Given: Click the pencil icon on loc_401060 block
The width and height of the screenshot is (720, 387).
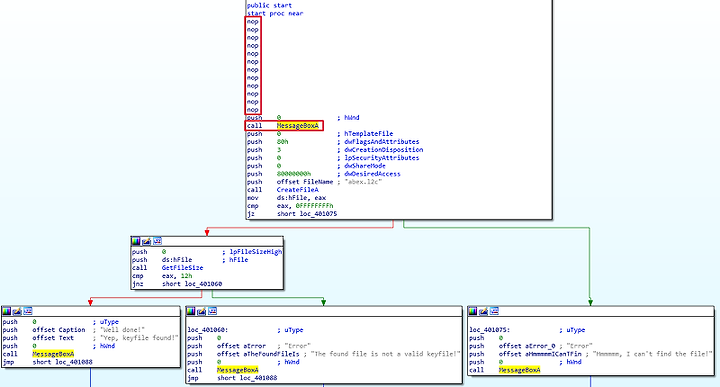Looking at the screenshot, I should [x=202, y=311].
